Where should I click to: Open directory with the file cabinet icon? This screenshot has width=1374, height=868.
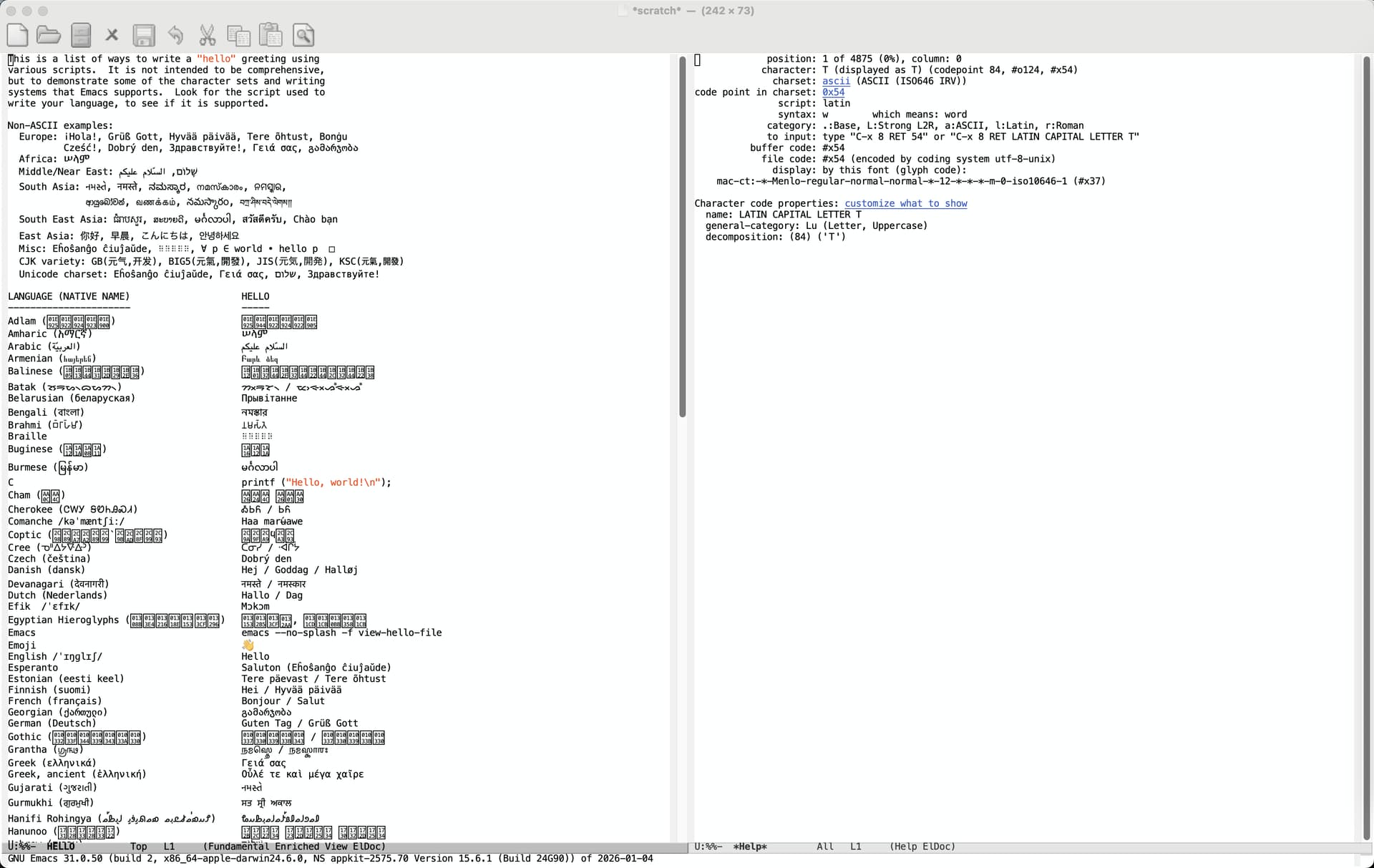click(81, 34)
